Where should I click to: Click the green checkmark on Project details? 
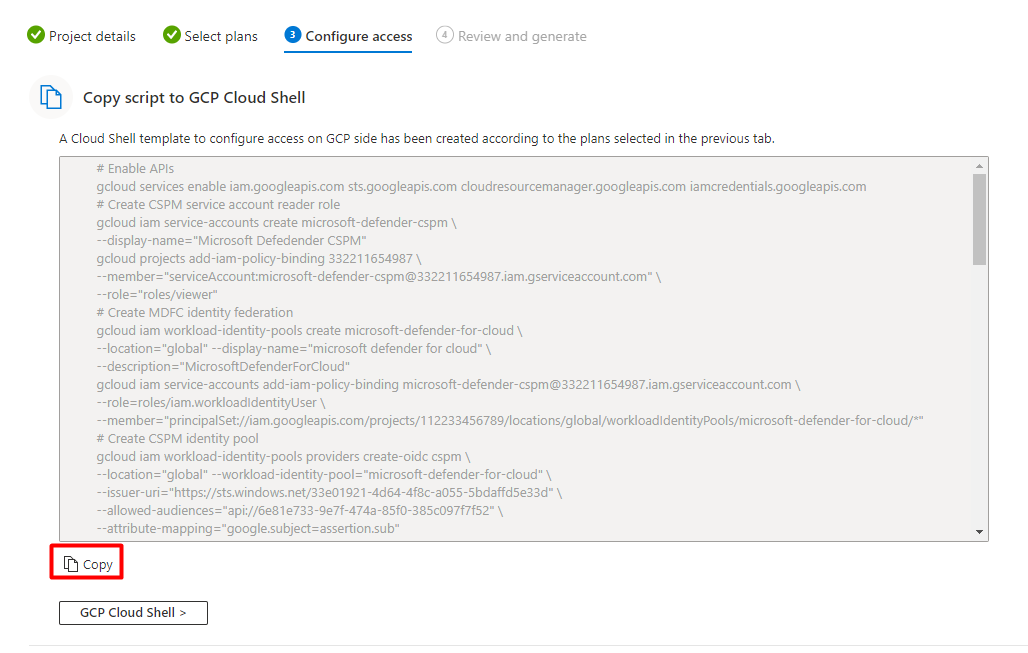33,35
